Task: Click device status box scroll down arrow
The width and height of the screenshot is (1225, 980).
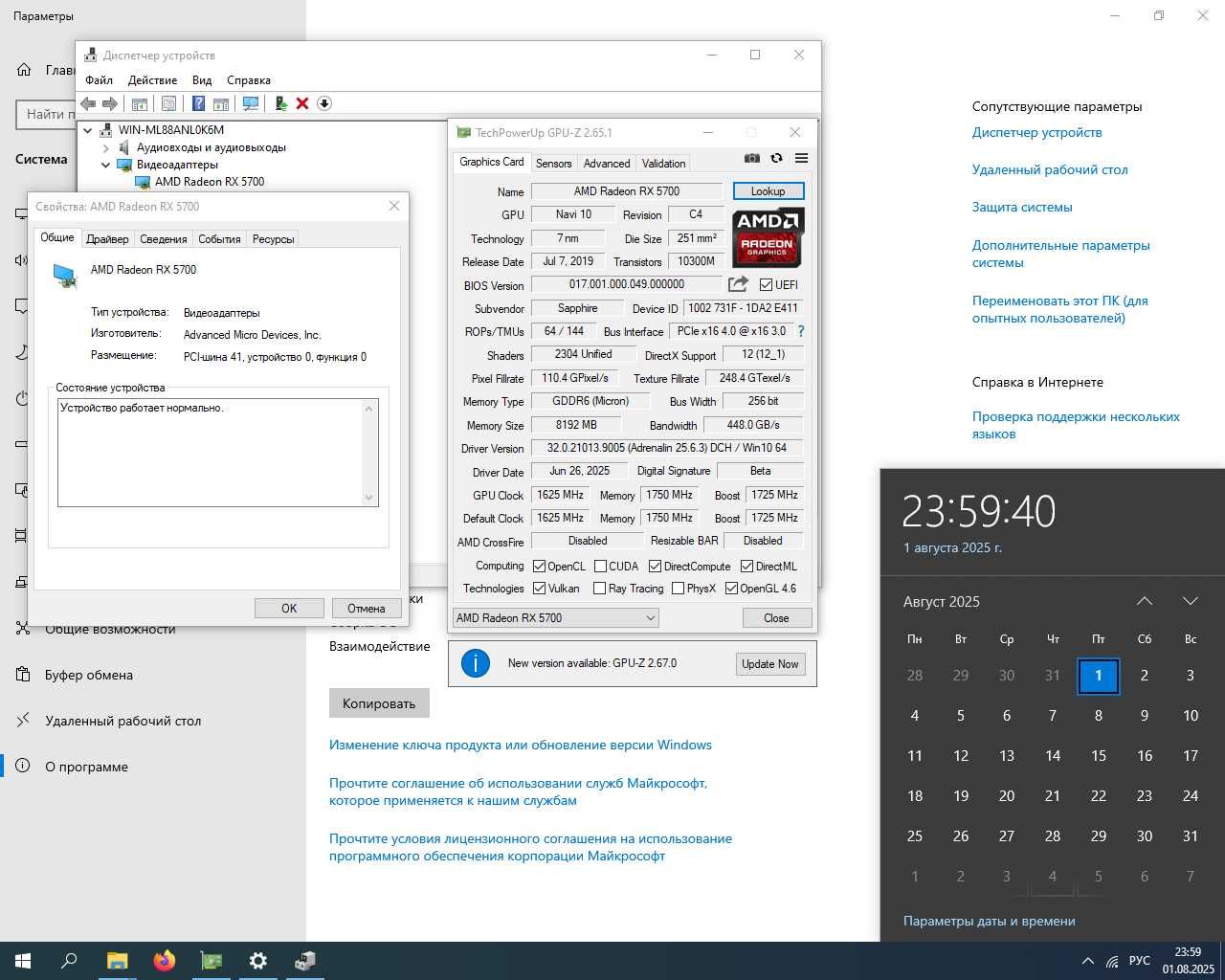Action: pos(369,497)
